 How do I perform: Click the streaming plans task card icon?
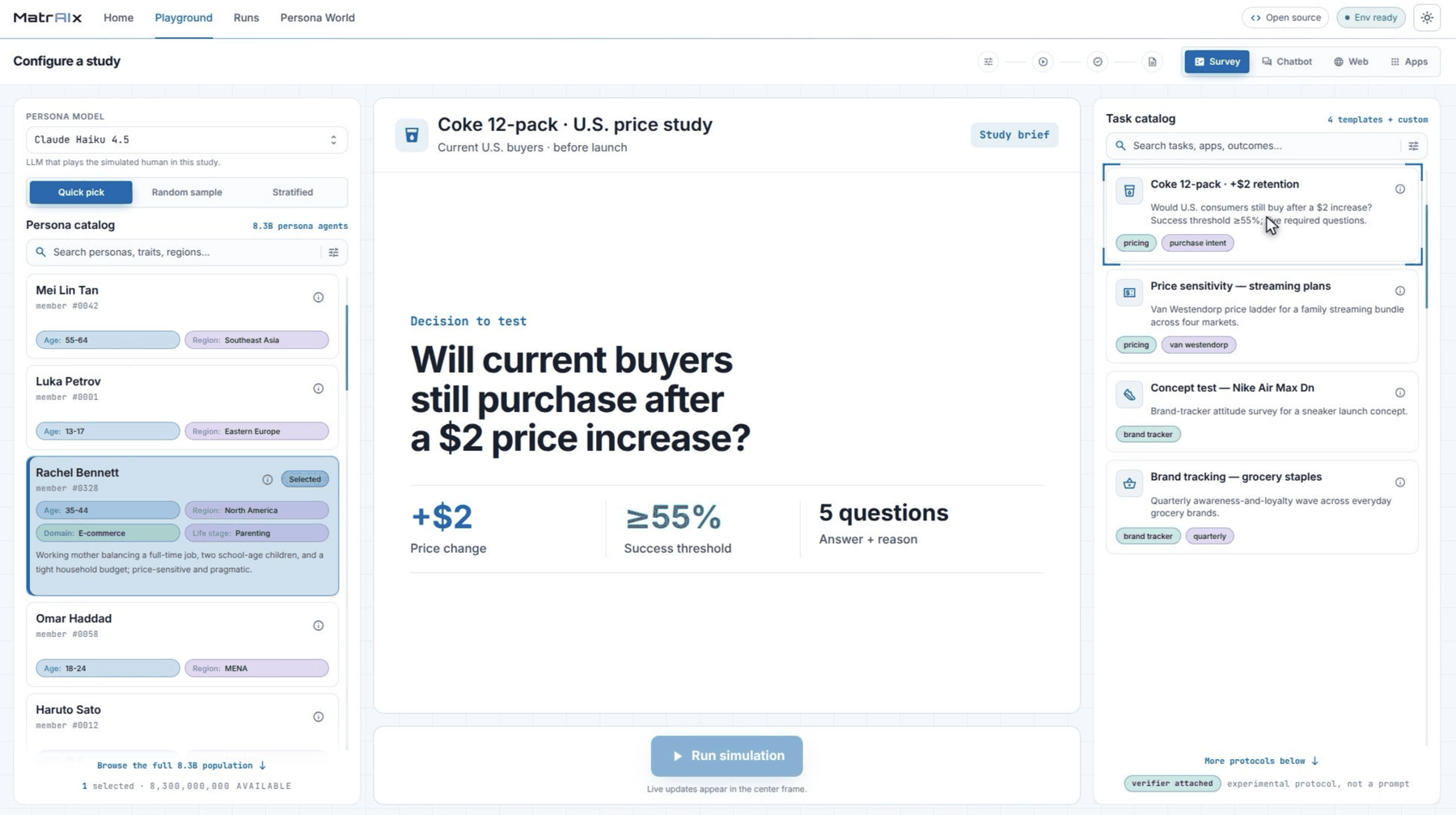tap(1129, 293)
